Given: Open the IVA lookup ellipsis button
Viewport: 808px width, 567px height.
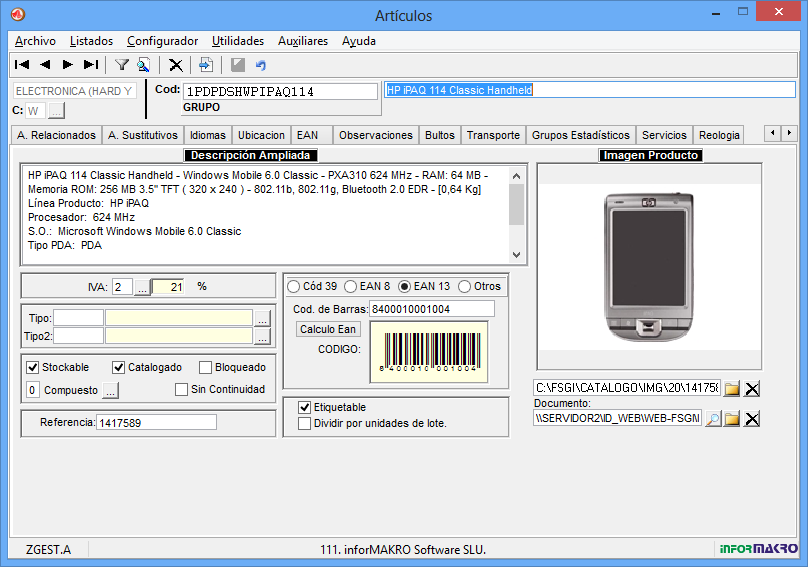Looking at the screenshot, I should pos(142,287).
